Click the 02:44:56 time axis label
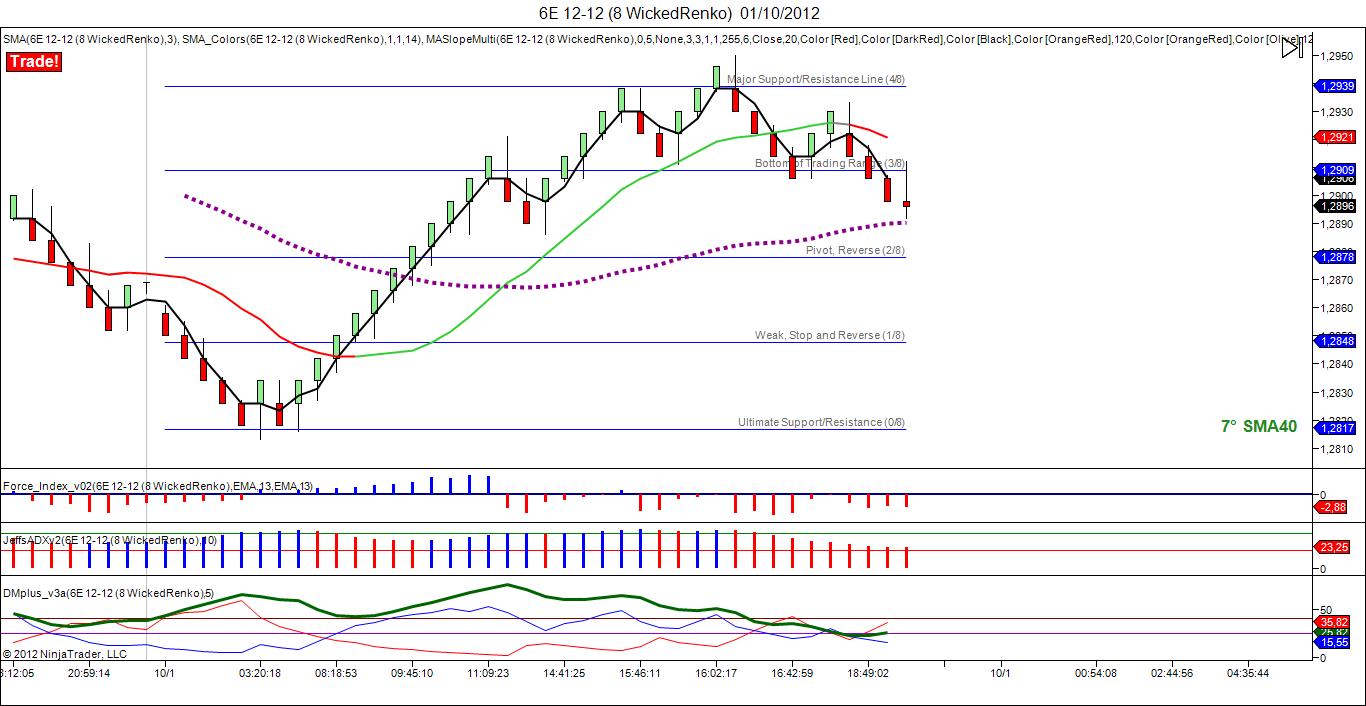Image resolution: width=1366 pixels, height=706 pixels. coord(1171,673)
